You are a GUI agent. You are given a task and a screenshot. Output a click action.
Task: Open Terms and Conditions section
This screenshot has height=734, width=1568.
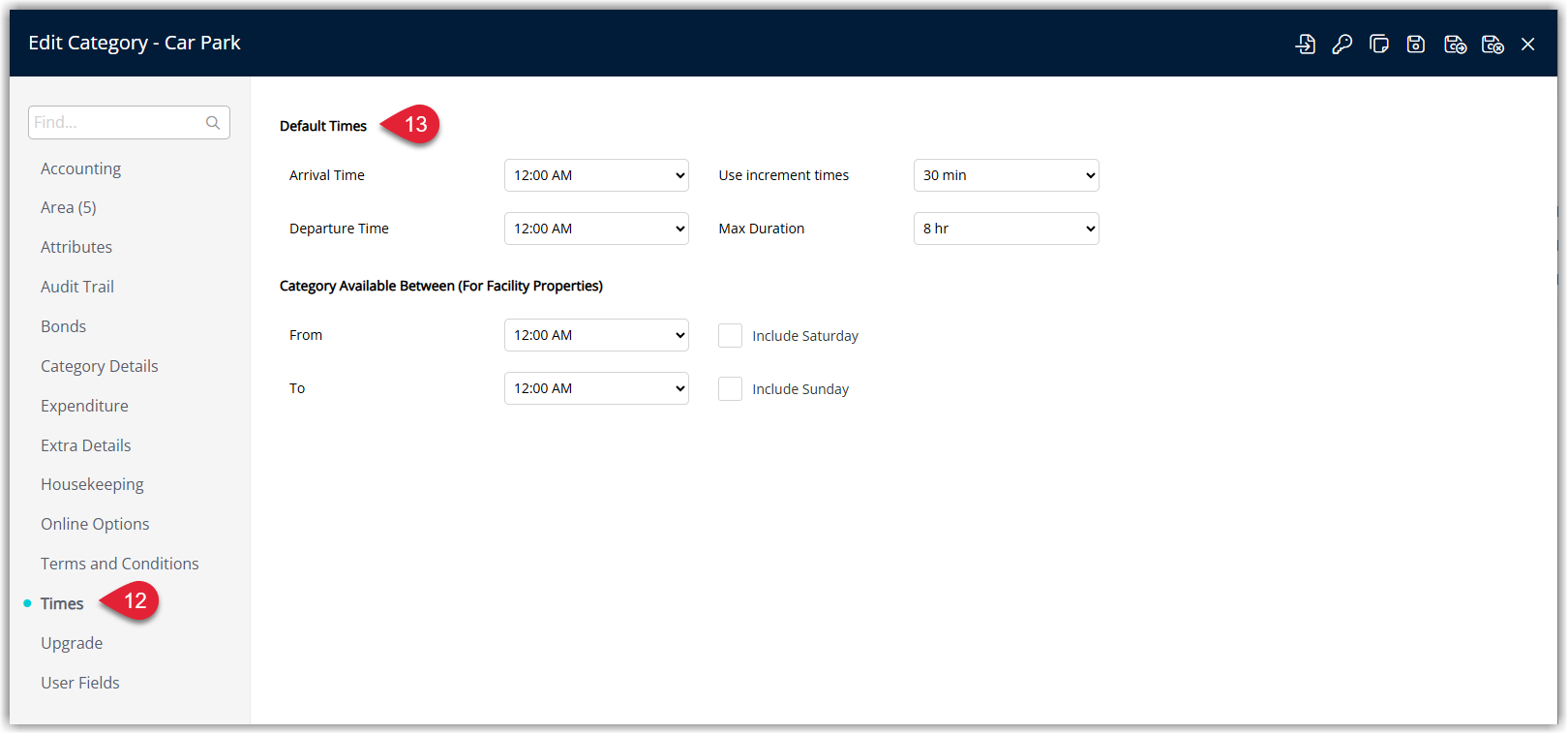(x=119, y=564)
